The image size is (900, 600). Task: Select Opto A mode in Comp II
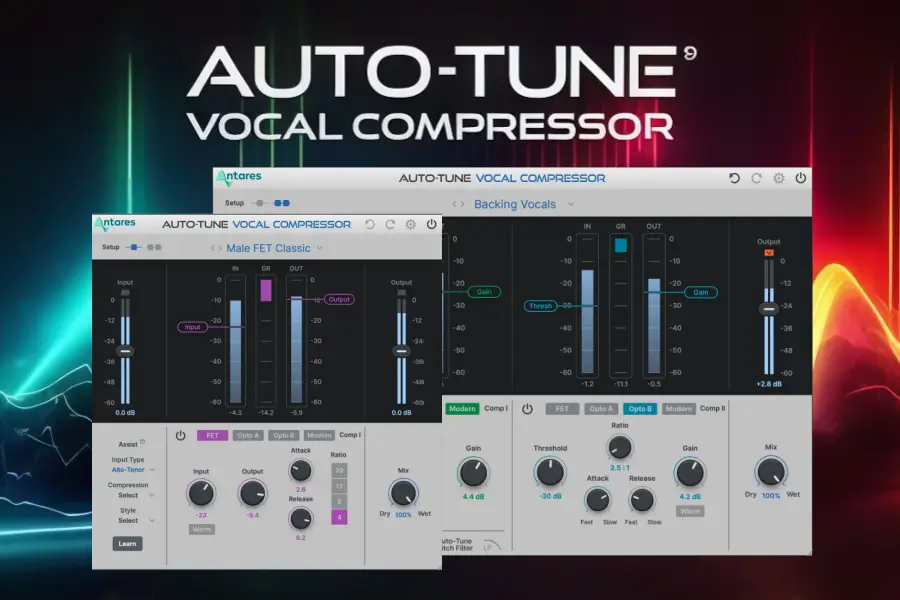click(x=601, y=409)
